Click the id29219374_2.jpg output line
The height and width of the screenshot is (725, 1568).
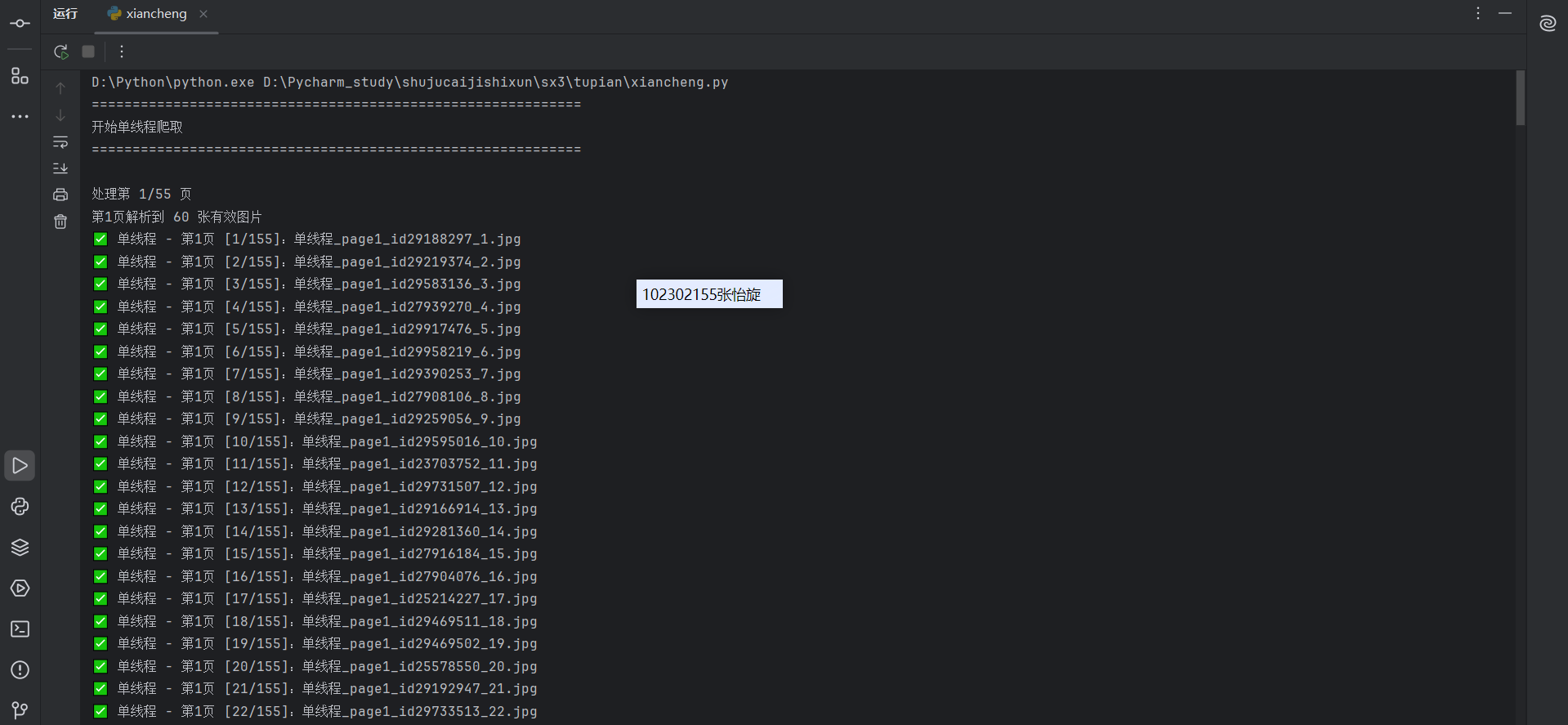click(307, 262)
